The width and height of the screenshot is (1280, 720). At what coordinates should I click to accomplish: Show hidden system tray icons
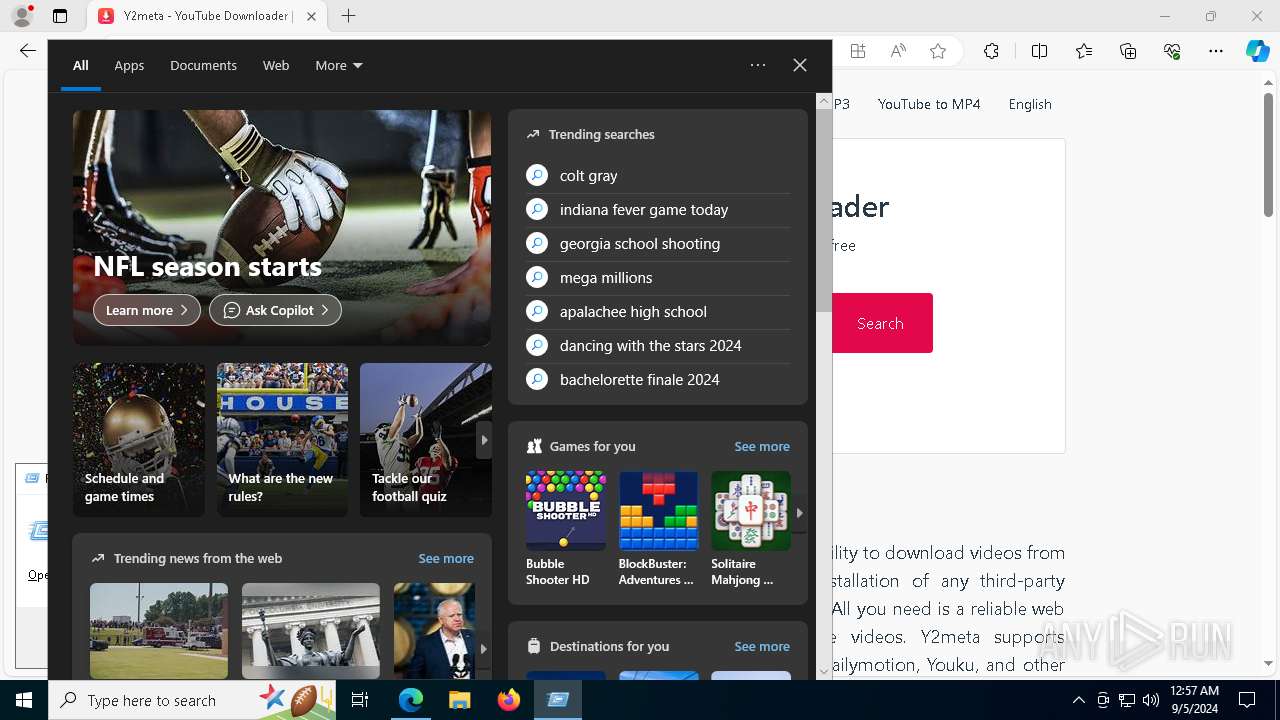1078,700
